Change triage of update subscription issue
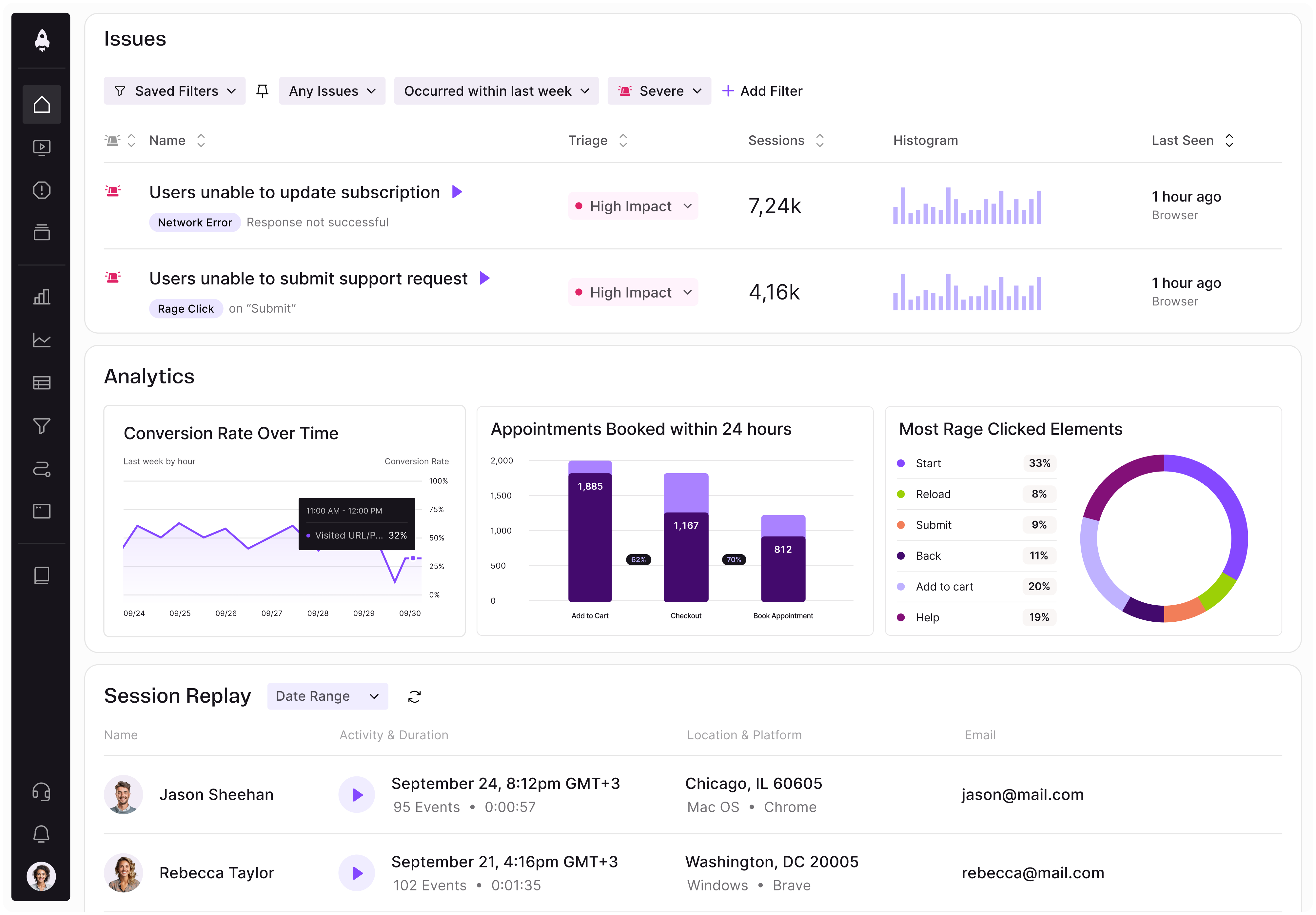The height and width of the screenshot is (915, 1316). click(633, 206)
